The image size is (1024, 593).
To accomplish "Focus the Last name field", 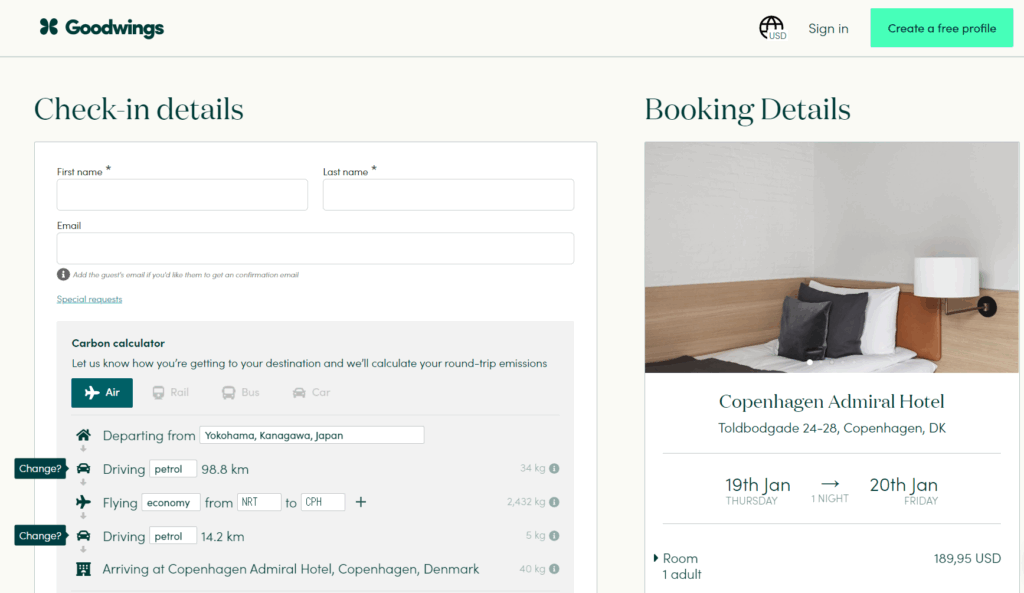I will click(x=448, y=195).
